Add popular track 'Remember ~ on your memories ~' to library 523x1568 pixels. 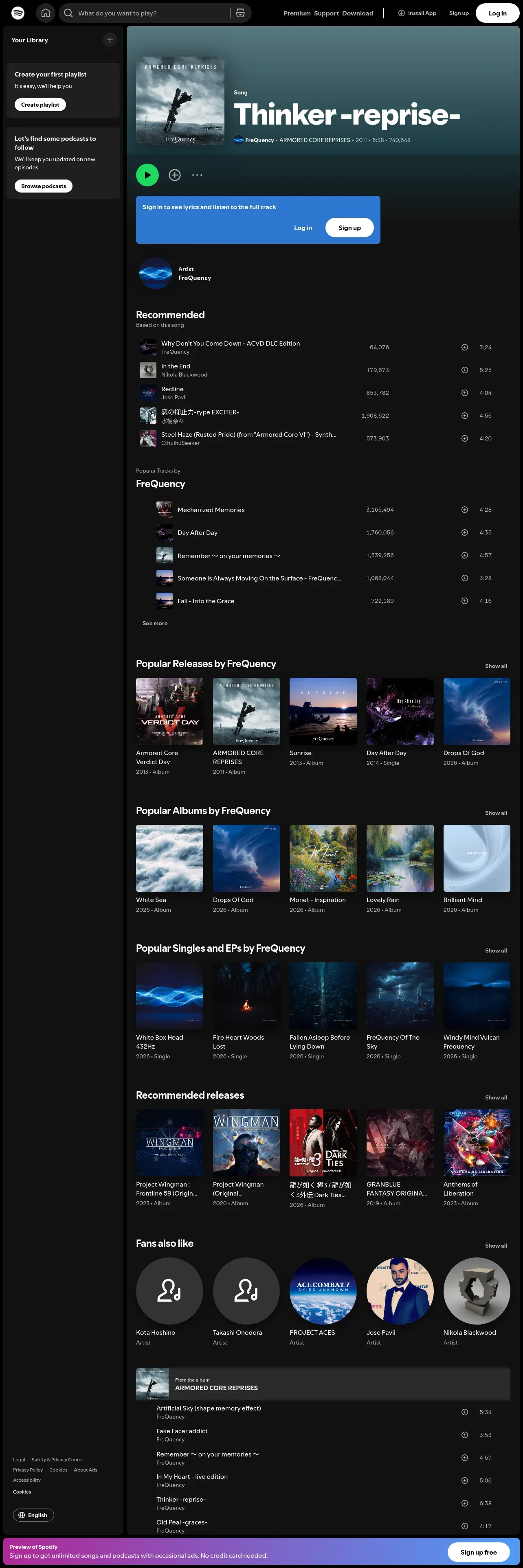tap(465, 555)
